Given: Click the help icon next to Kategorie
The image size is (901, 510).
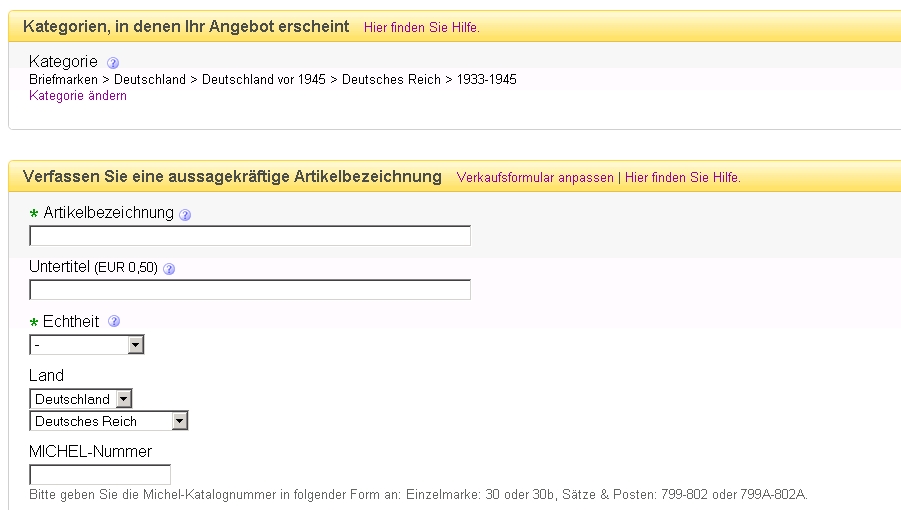Looking at the screenshot, I should [x=113, y=63].
